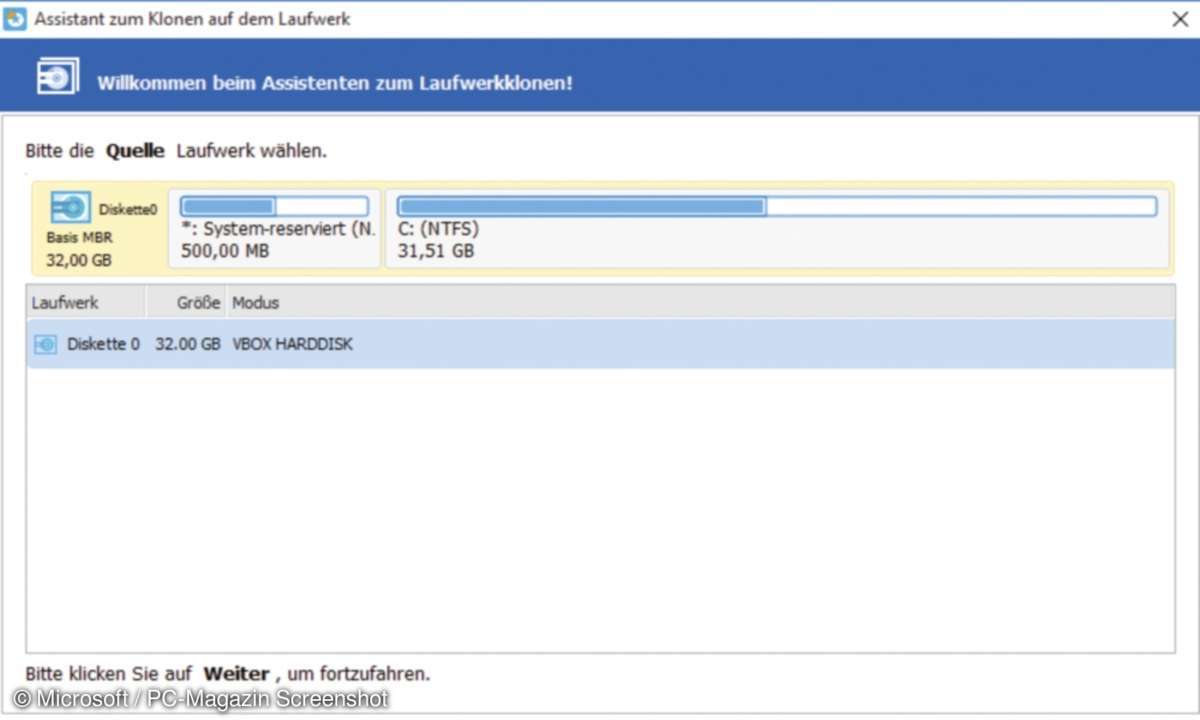Click the usage bar of C: (NTFS) partition
1200x720 pixels.
pyautogui.click(x=777, y=206)
